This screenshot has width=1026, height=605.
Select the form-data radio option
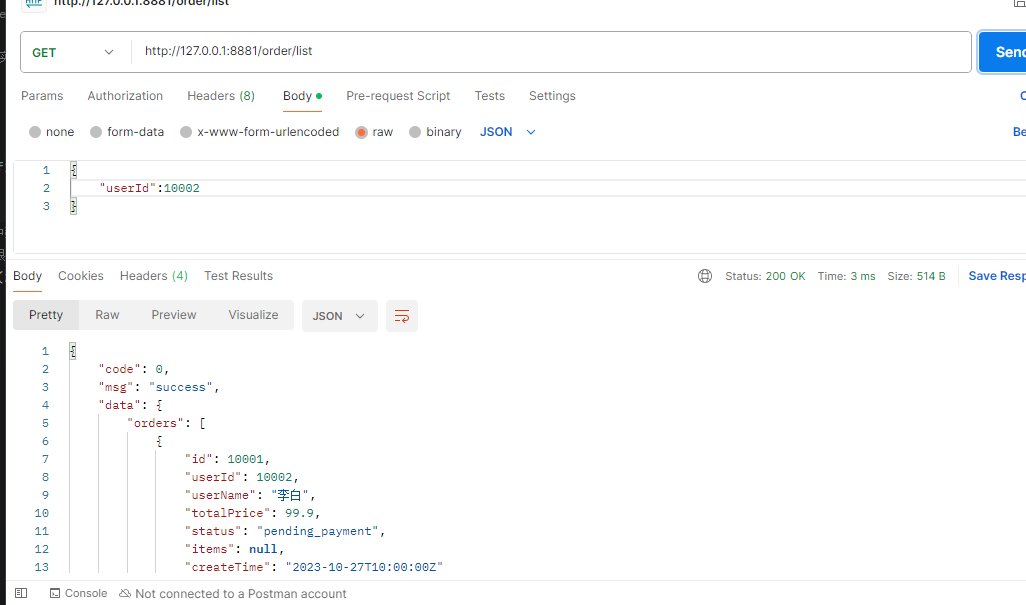(127, 132)
